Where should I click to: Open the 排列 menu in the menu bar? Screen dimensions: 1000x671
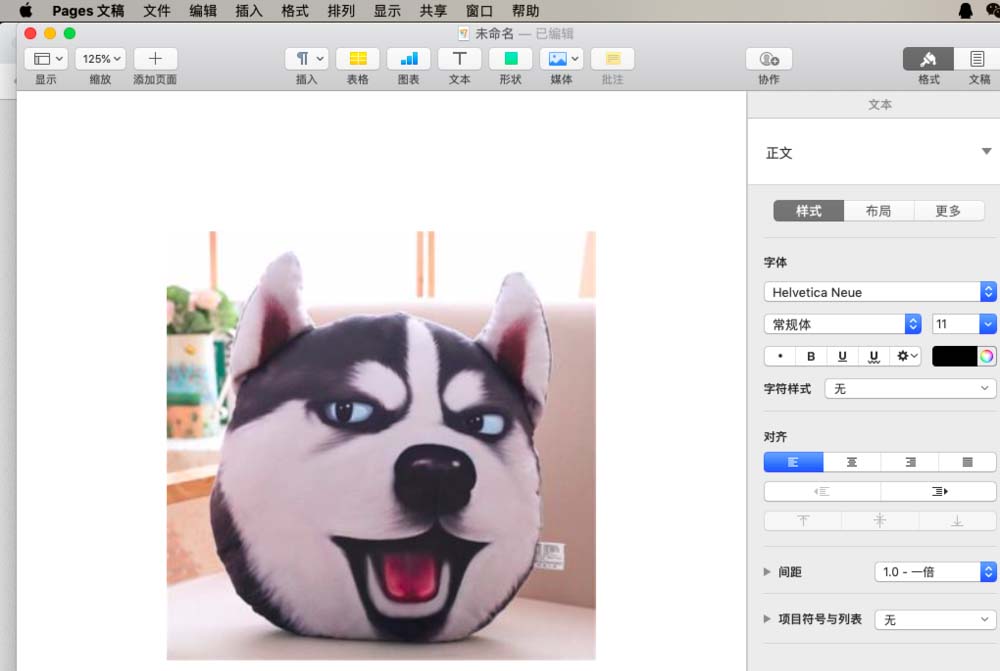341,11
